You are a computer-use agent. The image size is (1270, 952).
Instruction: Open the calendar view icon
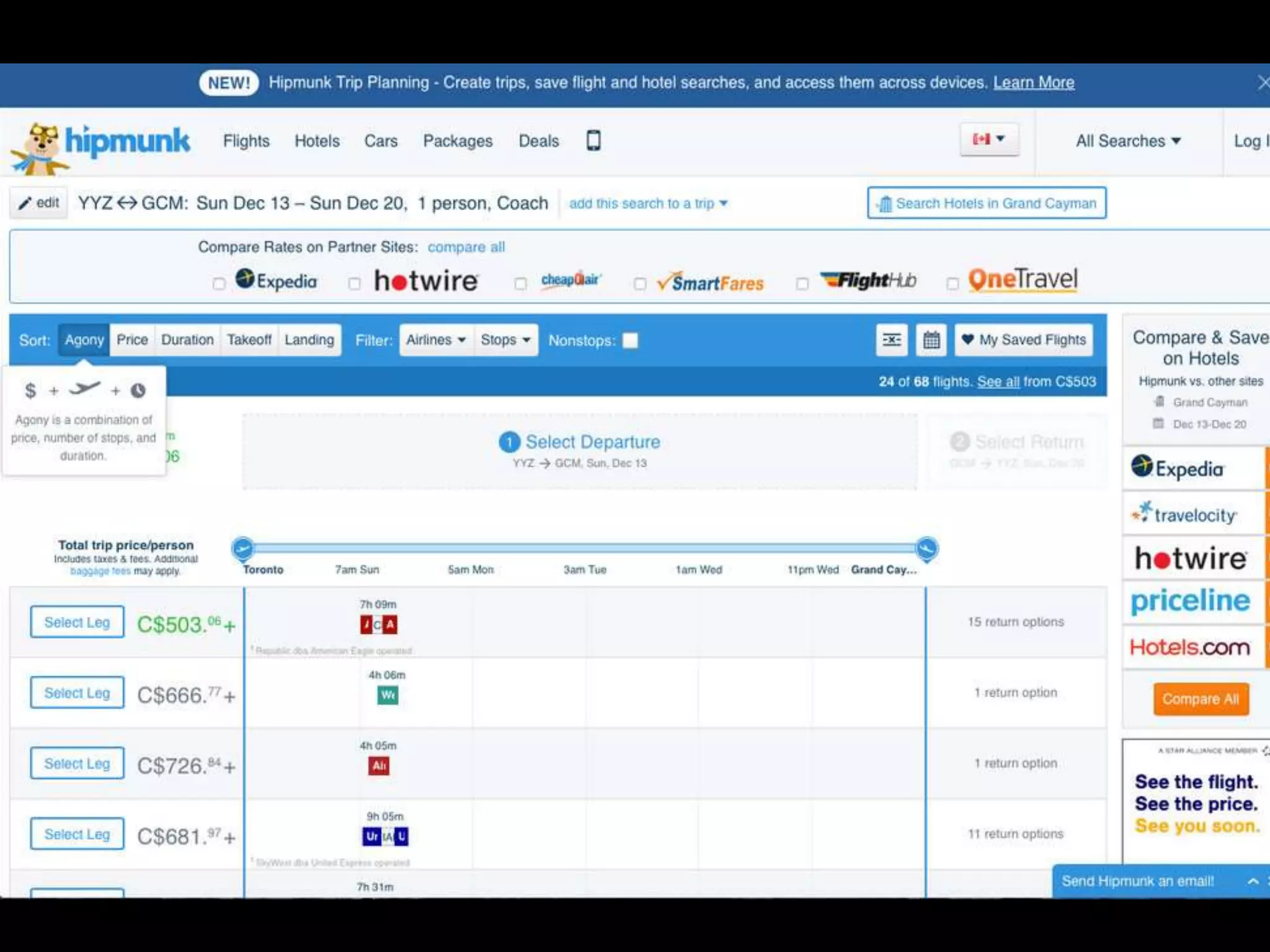(x=931, y=340)
